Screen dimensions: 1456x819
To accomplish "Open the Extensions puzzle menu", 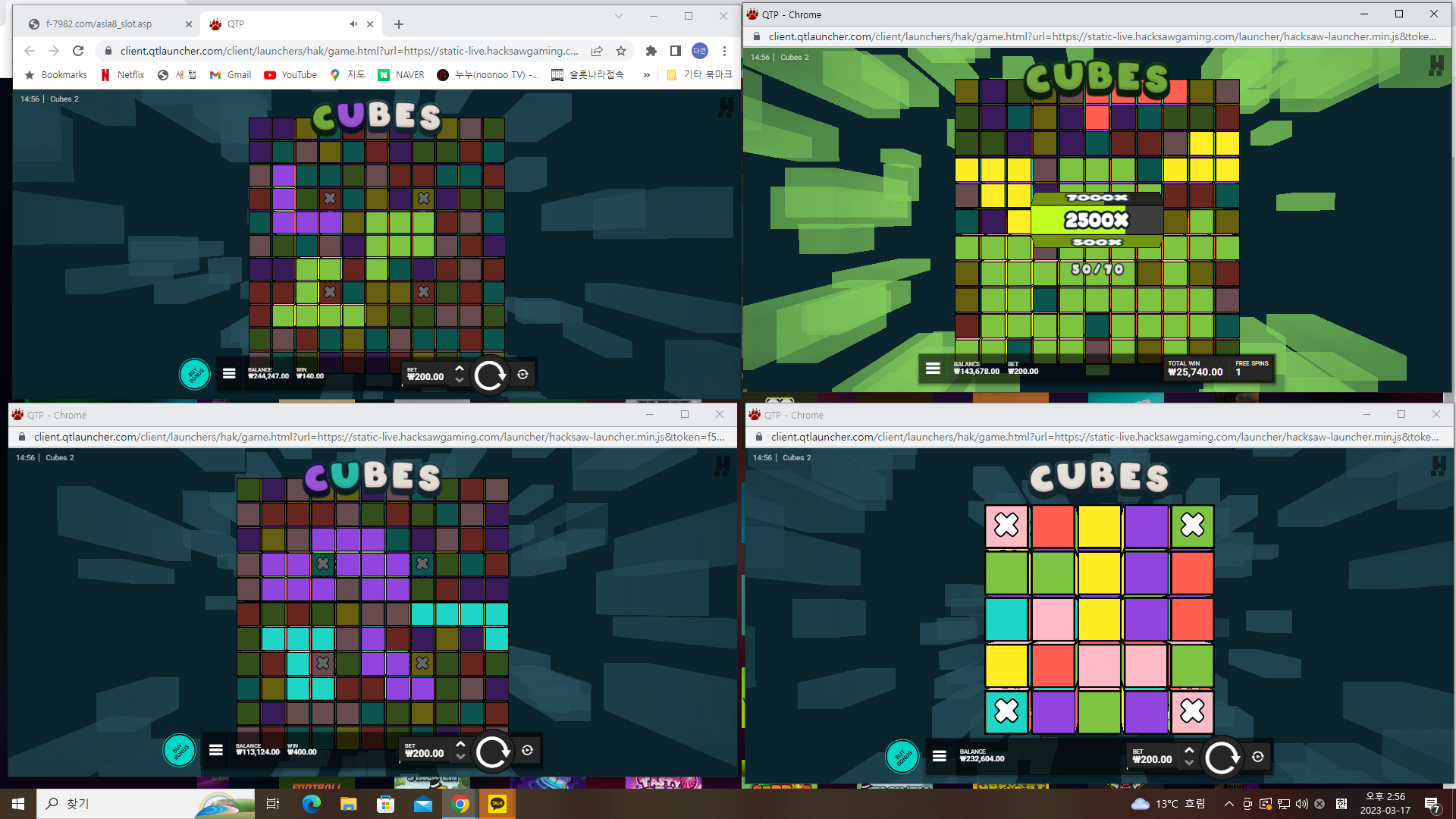I will click(x=651, y=51).
